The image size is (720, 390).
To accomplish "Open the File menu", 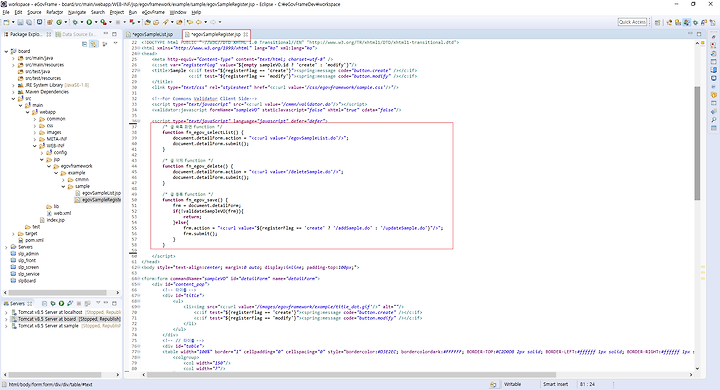I will pyautogui.click(x=6, y=12).
